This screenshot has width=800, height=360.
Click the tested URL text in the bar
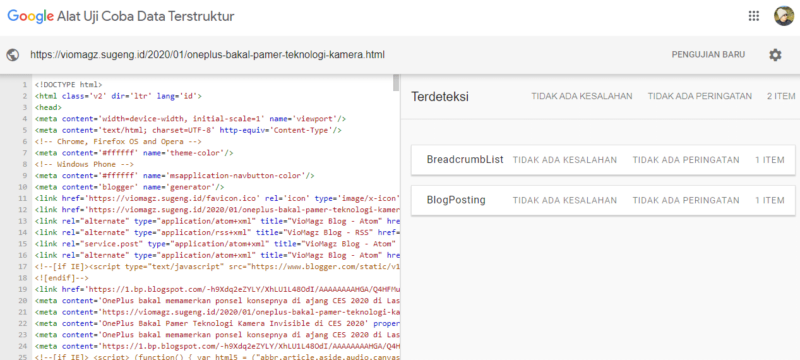coord(208,55)
